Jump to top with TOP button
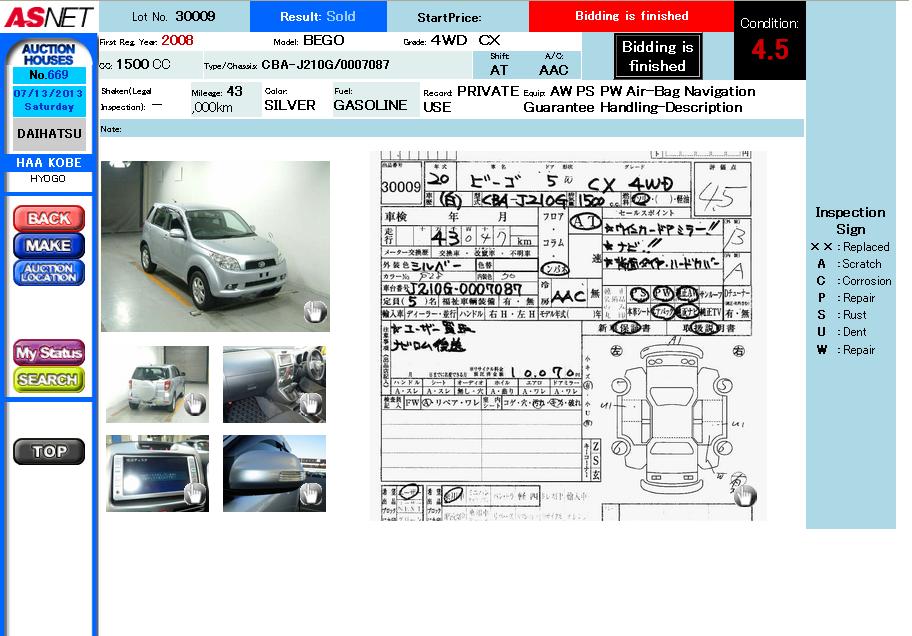This screenshot has width=912, height=636. tap(48, 452)
